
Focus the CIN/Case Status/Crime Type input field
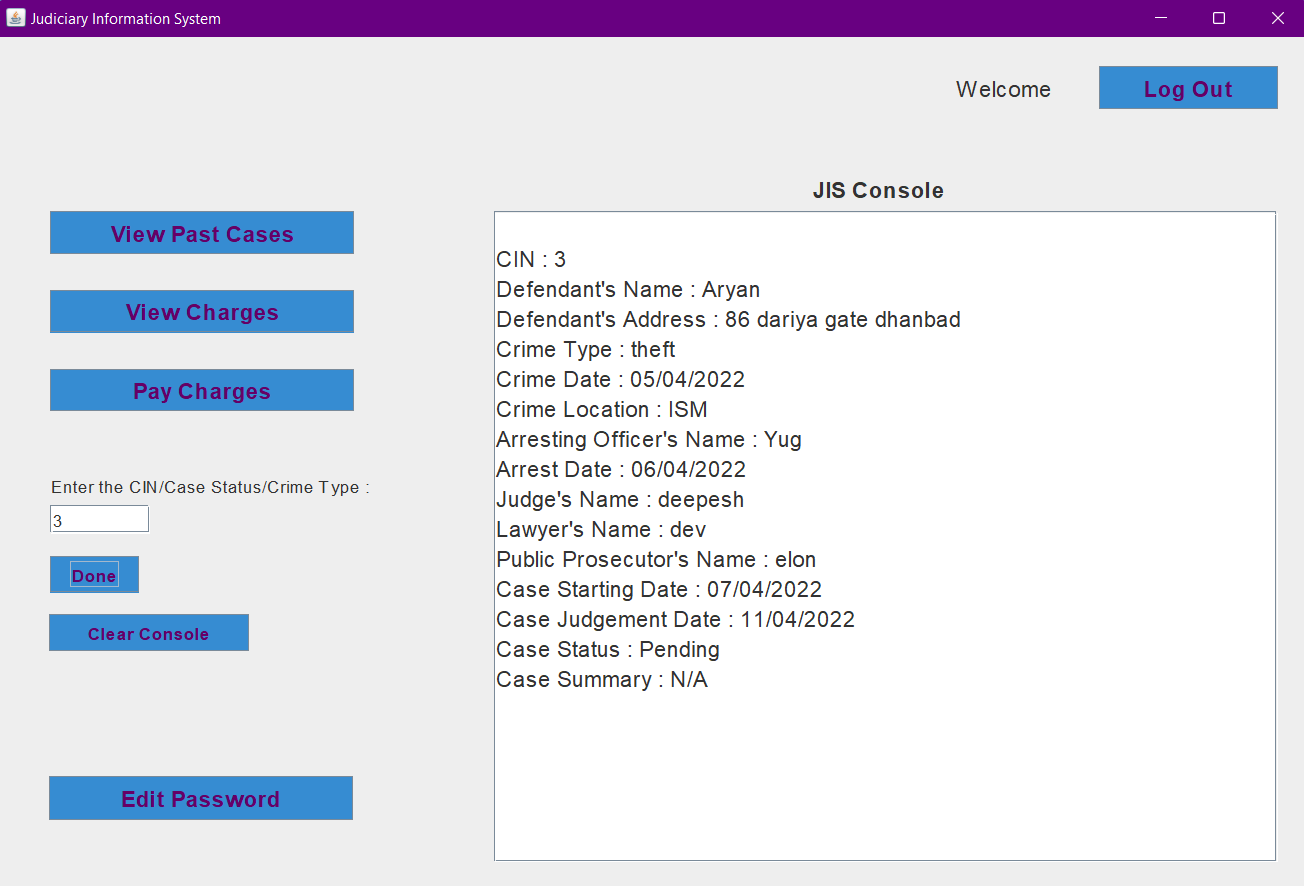tap(99, 519)
